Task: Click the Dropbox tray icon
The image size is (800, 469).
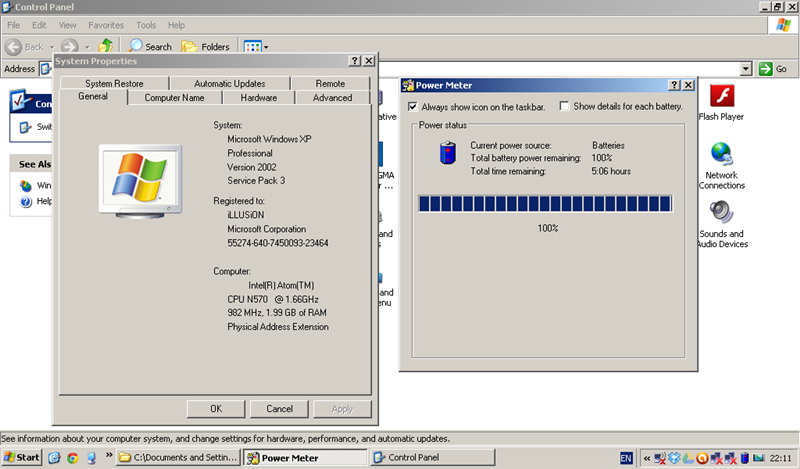Action: coord(674,458)
